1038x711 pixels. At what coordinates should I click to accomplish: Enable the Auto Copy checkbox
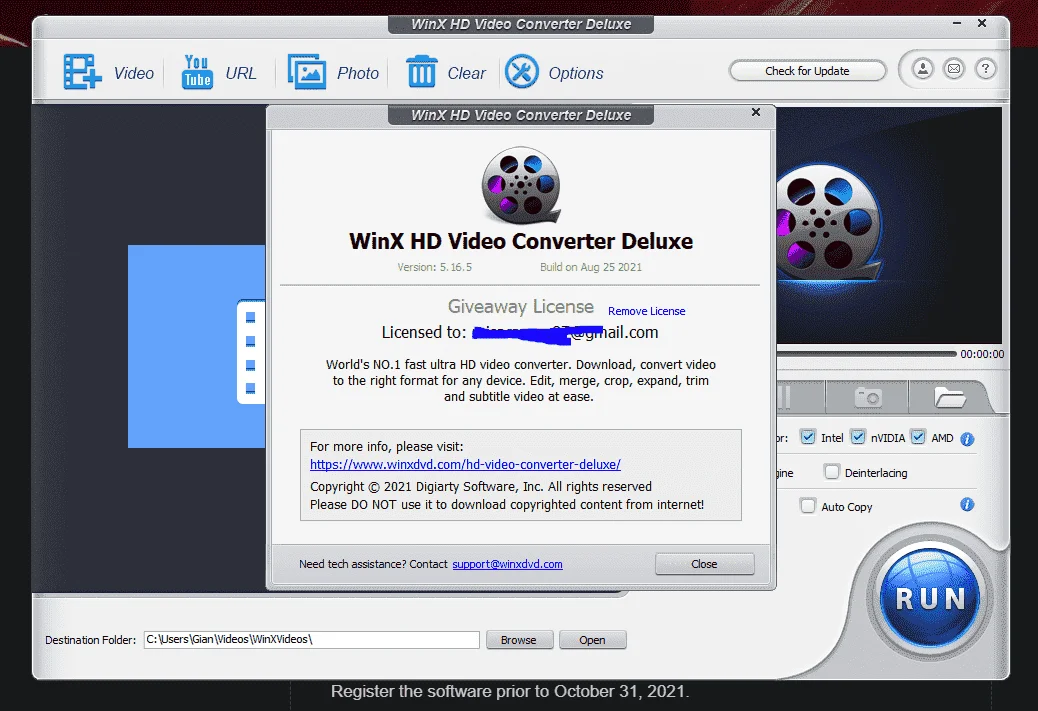(808, 506)
